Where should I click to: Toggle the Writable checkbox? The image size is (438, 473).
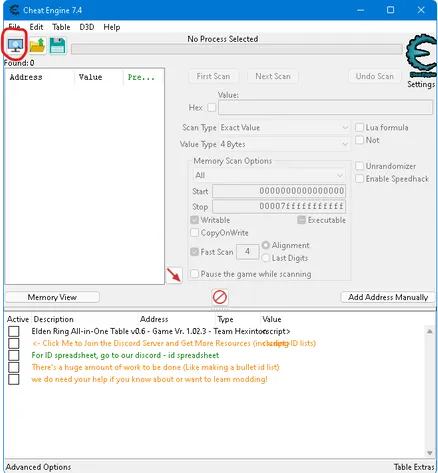tap(195, 220)
